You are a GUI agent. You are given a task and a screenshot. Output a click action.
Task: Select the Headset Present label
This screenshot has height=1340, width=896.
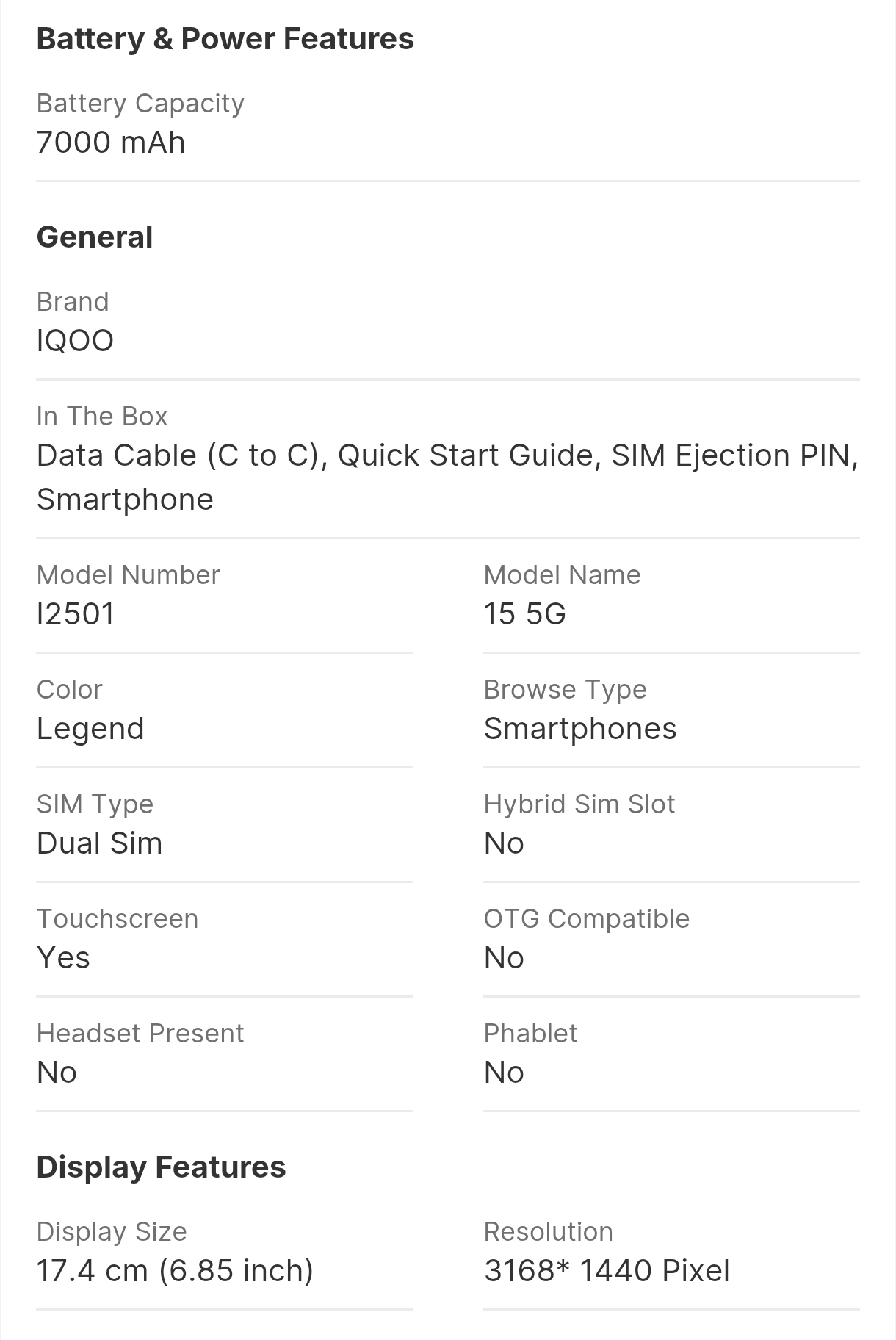pyautogui.click(x=140, y=1034)
